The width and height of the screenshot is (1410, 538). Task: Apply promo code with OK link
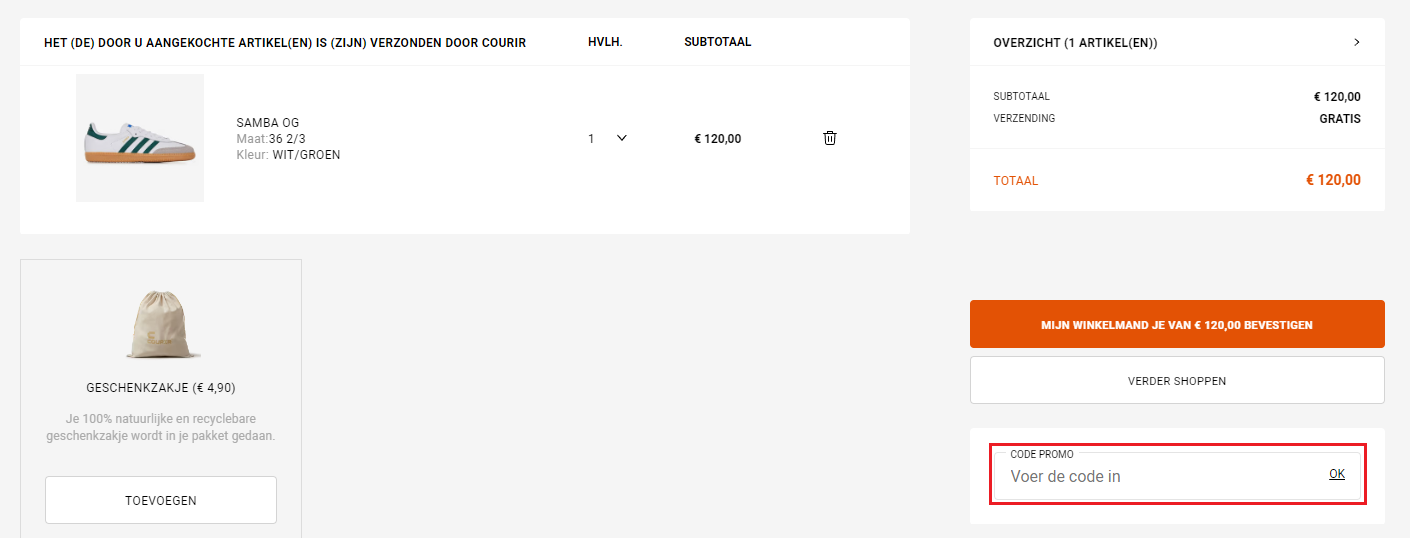point(1337,474)
